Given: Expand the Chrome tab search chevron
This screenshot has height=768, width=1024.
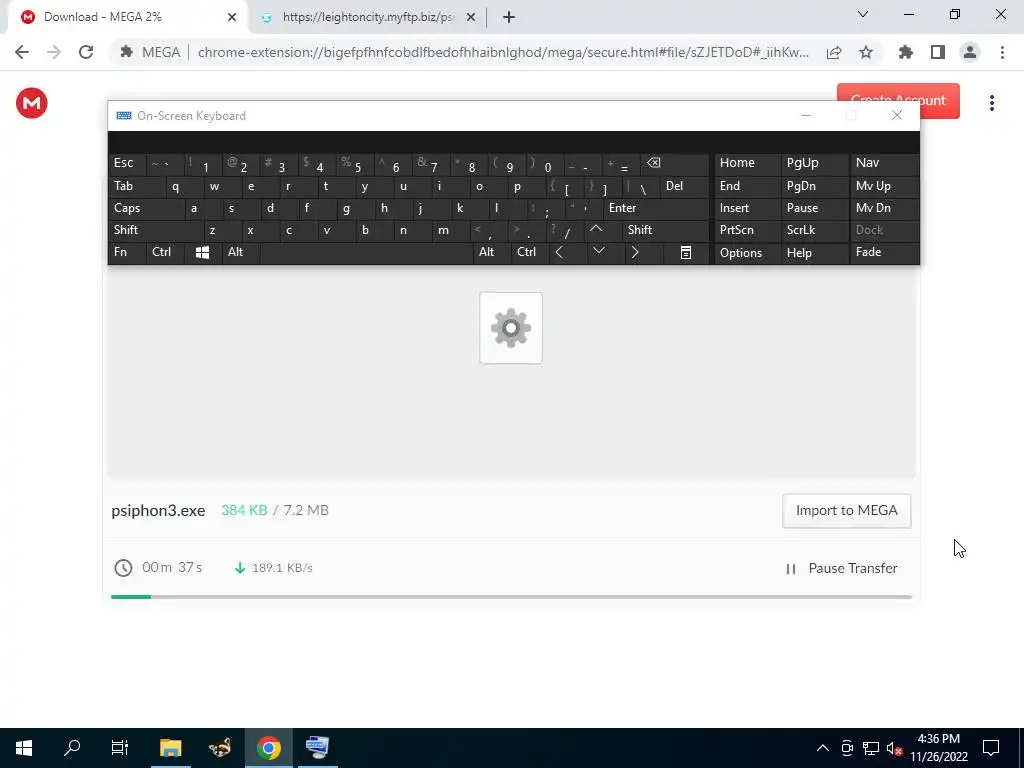Looking at the screenshot, I should pyautogui.click(x=863, y=14).
